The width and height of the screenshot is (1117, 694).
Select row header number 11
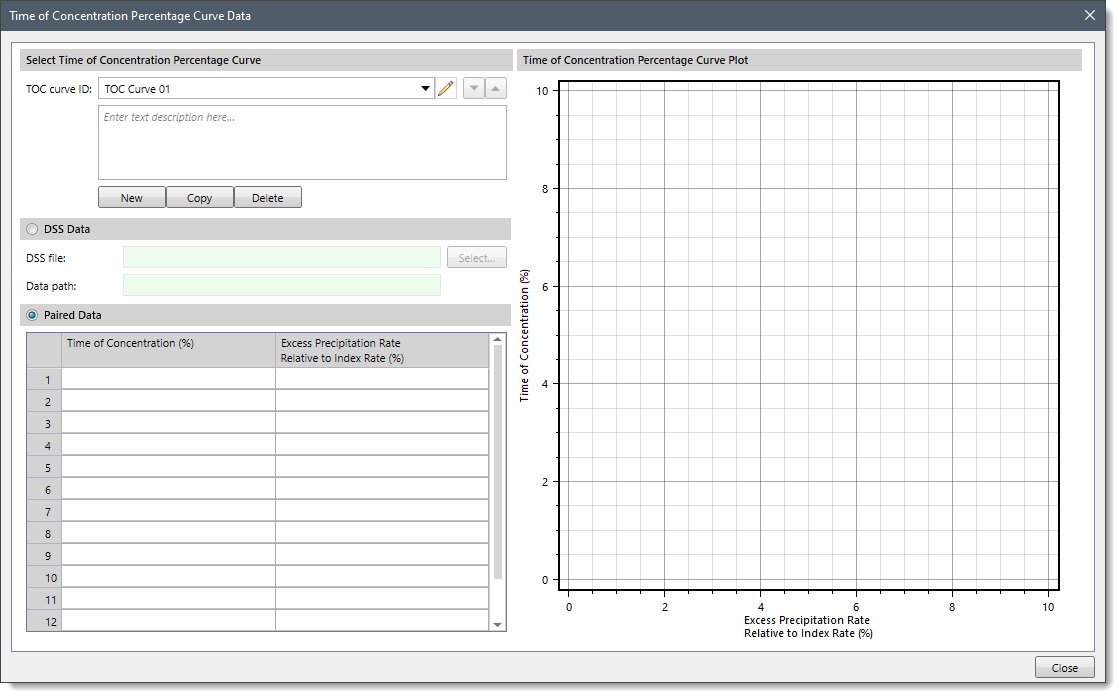[x=44, y=599]
